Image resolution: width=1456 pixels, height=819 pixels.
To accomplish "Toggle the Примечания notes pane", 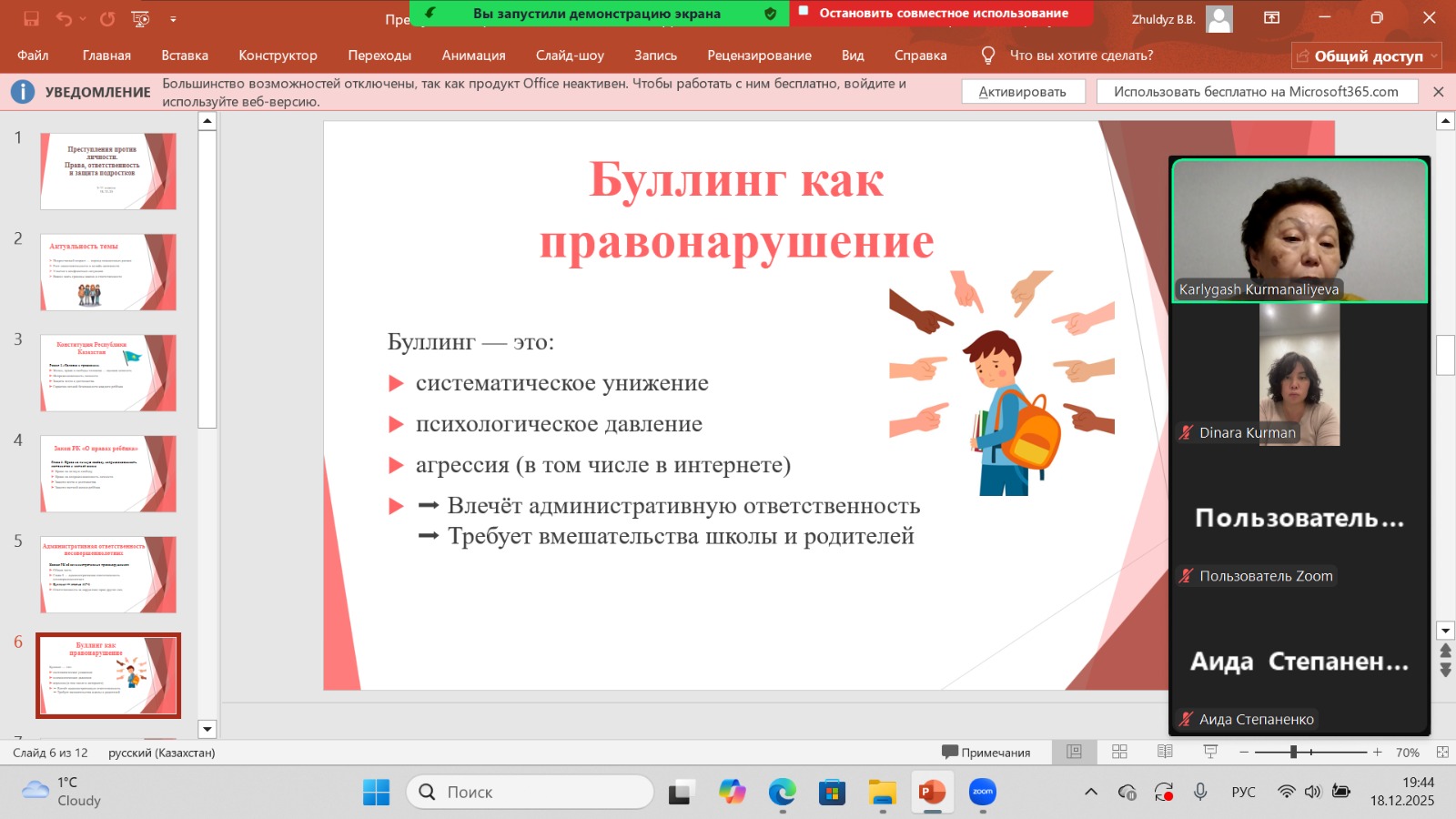I will 986,753.
